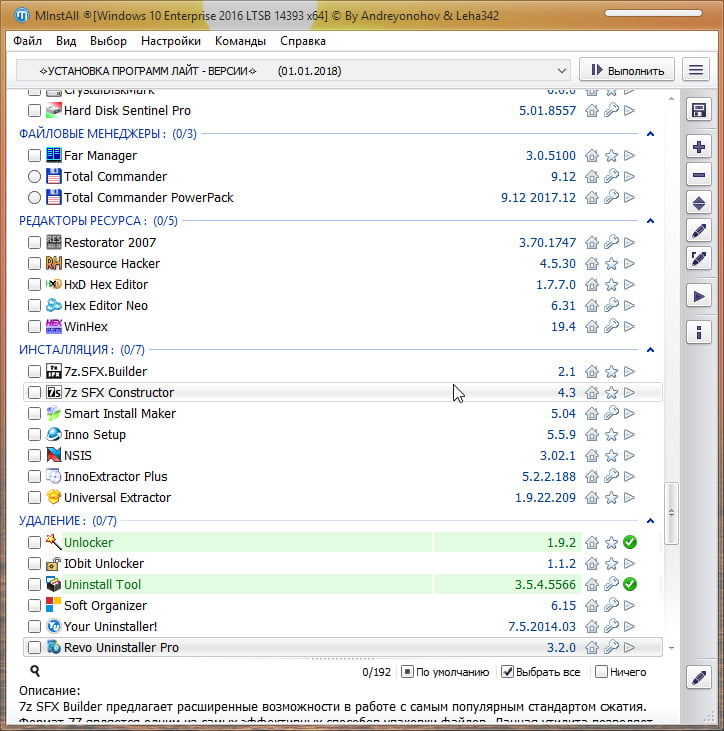724x731 pixels.
Task: Click the play triangle sidebar button
Action: tap(699, 296)
